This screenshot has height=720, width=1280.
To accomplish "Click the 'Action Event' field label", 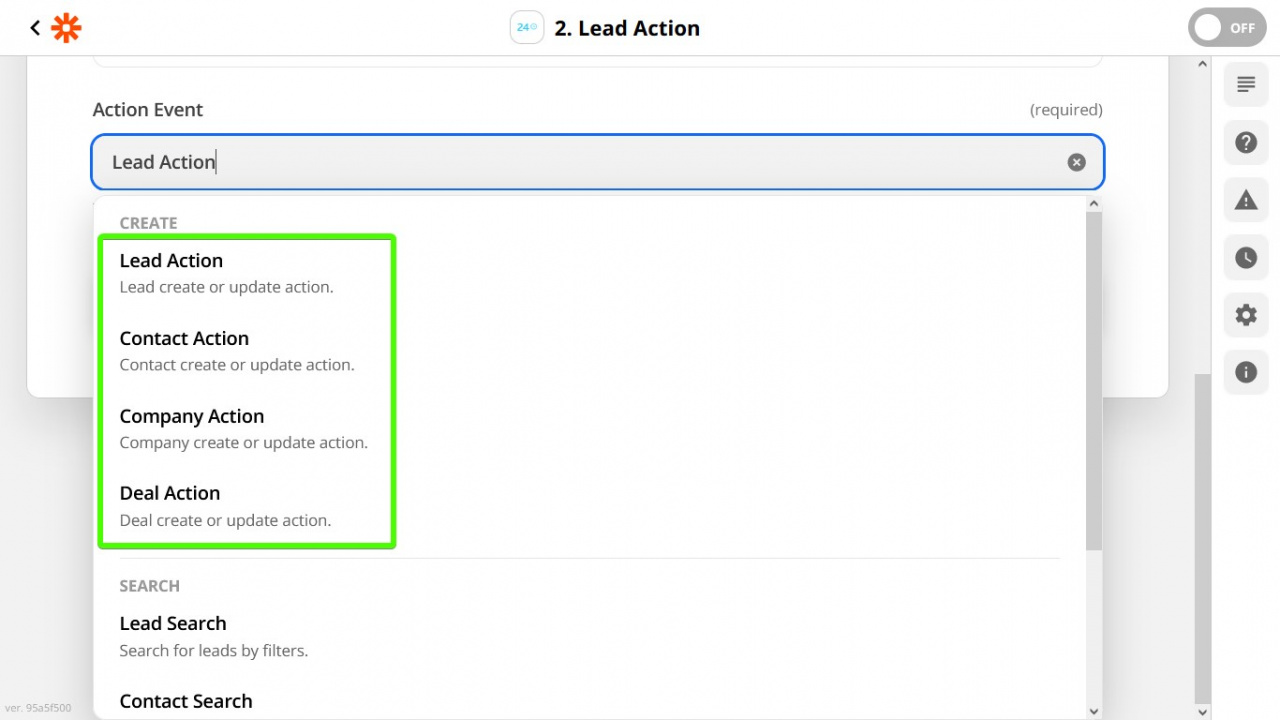I will pyautogui.click(x=148, y=110).
